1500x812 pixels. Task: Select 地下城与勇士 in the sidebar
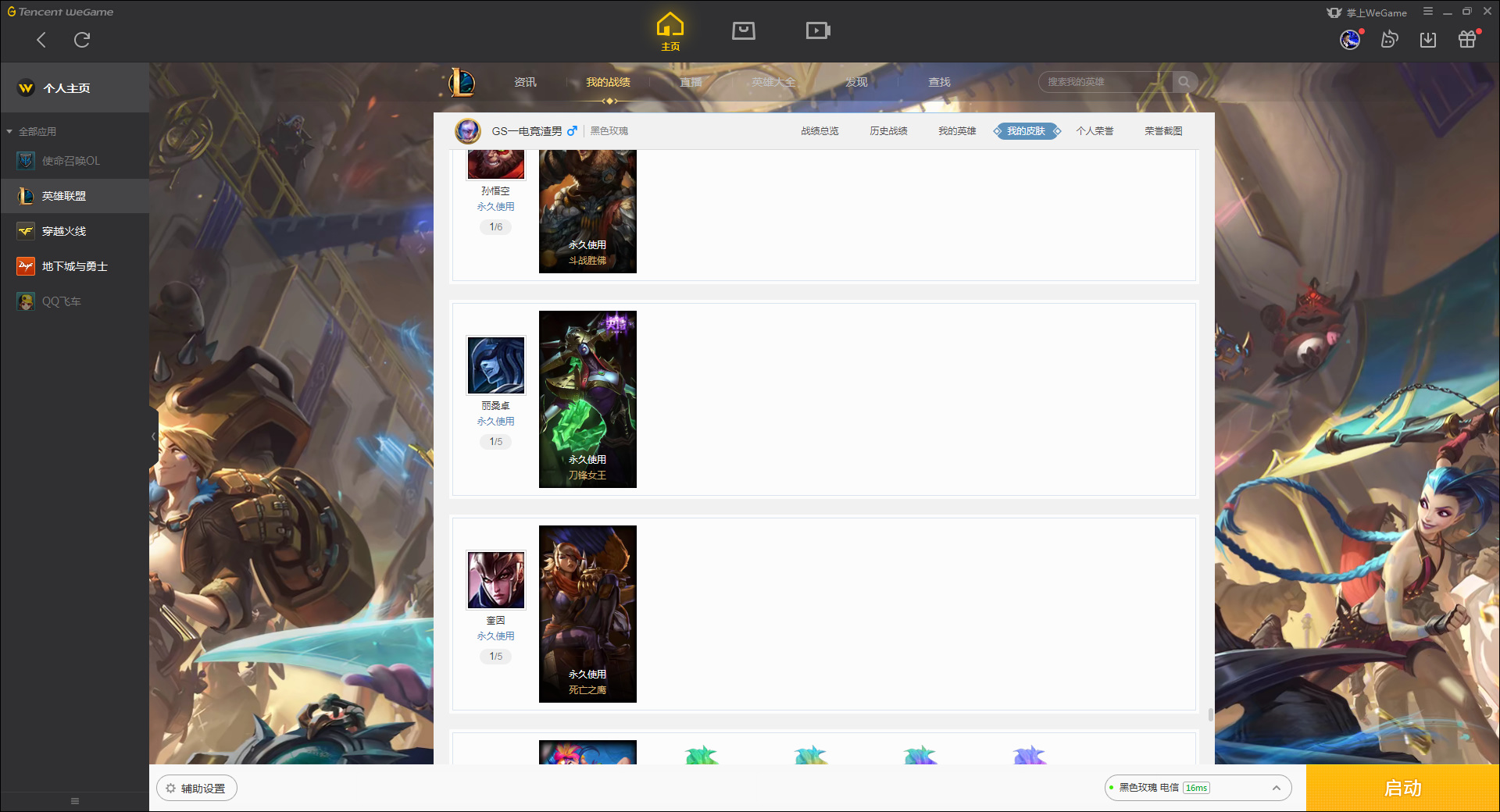75,266
